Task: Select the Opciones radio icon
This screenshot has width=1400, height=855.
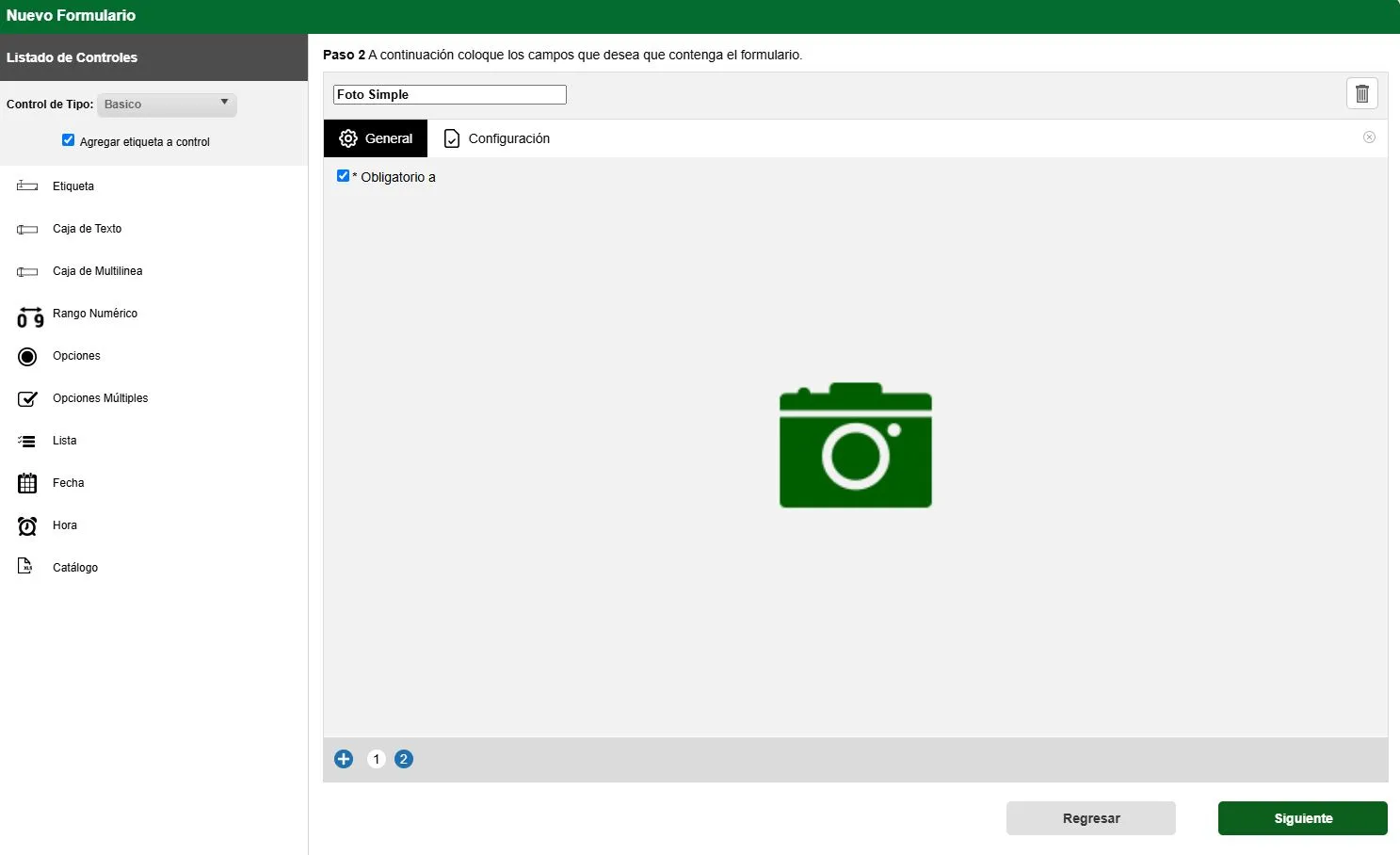Action: [27, 356]
